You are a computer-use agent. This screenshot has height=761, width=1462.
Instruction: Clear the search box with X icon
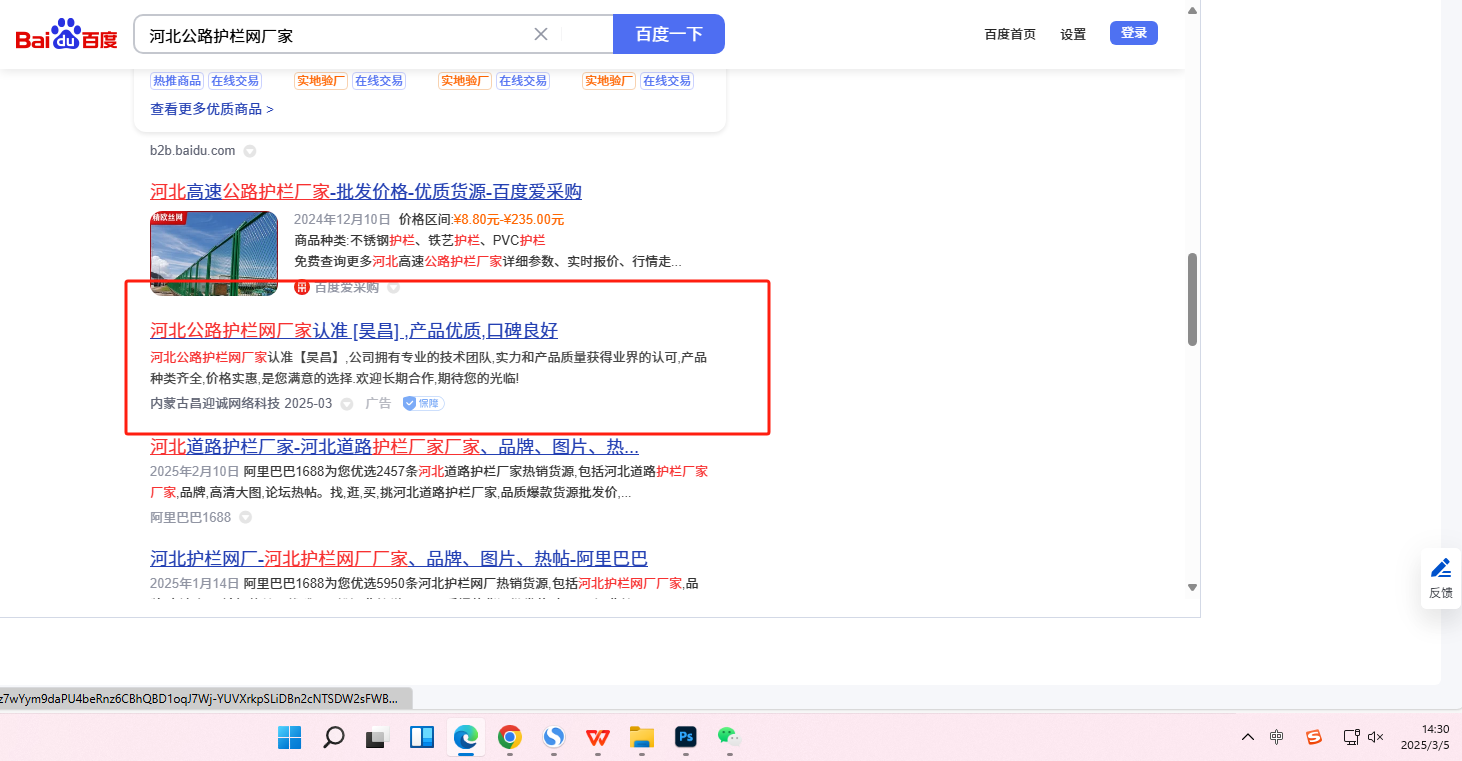point(541,34)
